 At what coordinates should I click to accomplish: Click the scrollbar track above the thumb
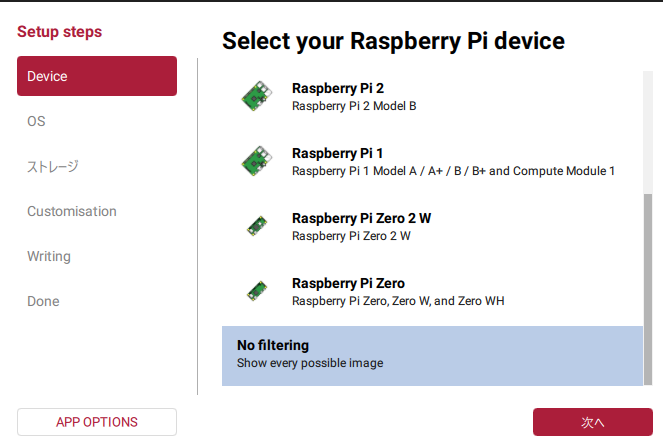[648, 130]
